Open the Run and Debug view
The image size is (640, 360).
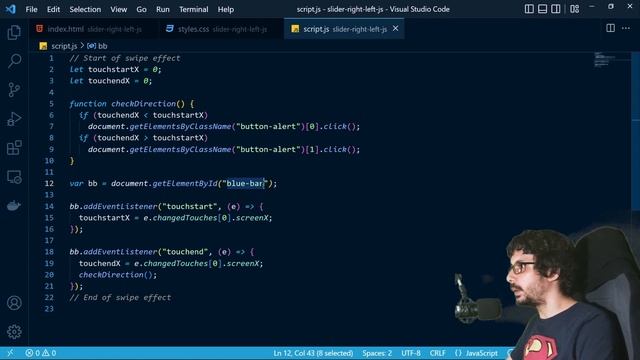click(14, 119)
